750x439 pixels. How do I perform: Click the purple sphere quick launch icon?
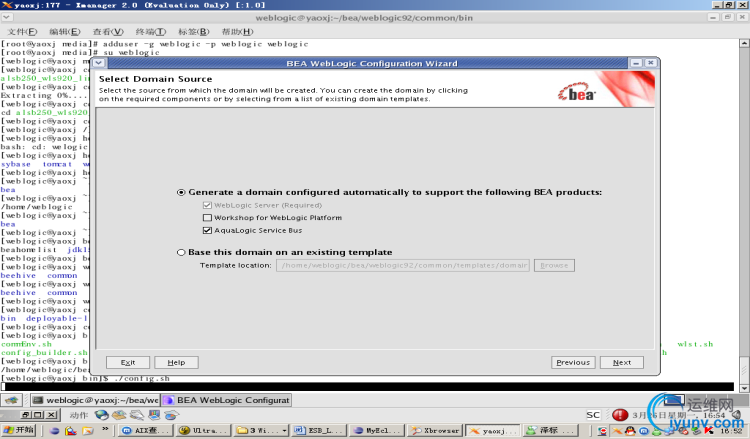click(x=54, y=431)
